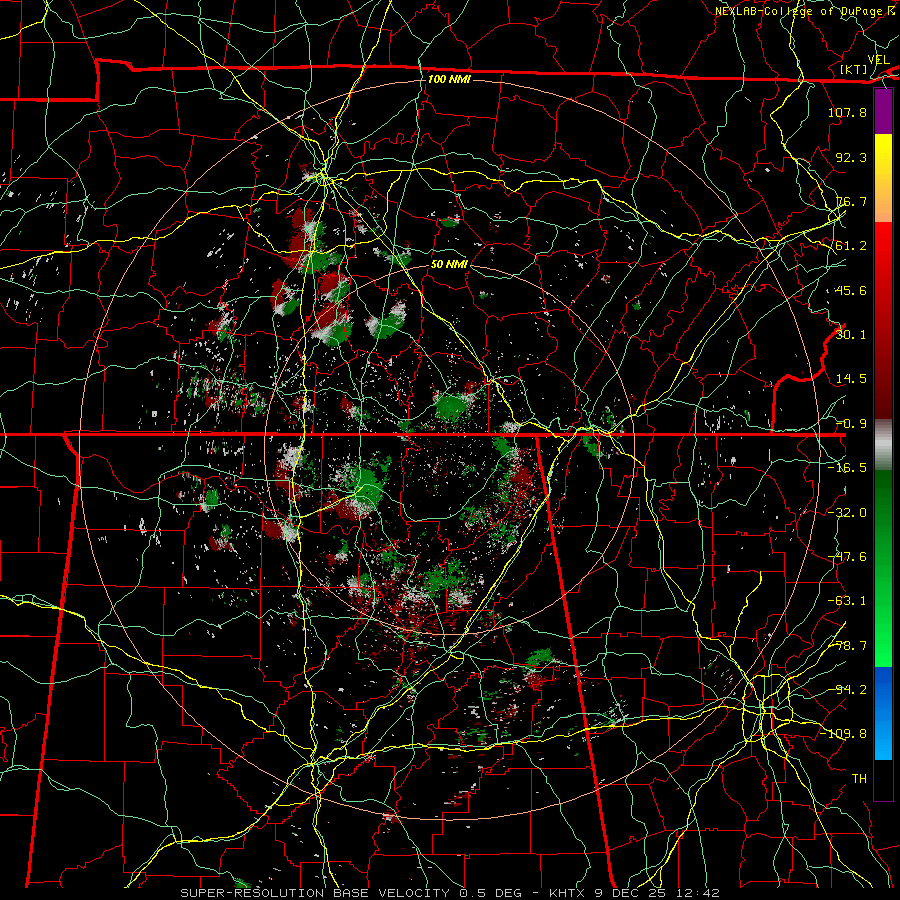
Task: Click the 76.7 velocity scale value
Action: (851, 201)
